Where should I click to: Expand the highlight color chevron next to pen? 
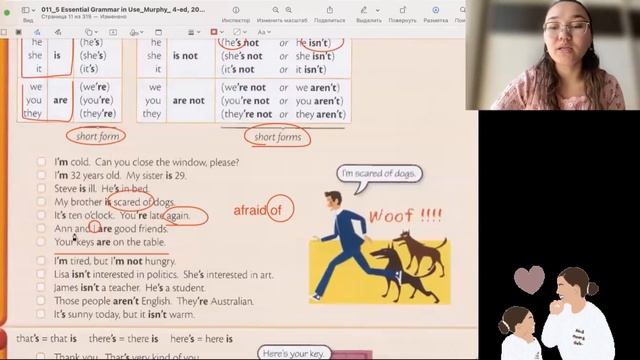[378, 10]
